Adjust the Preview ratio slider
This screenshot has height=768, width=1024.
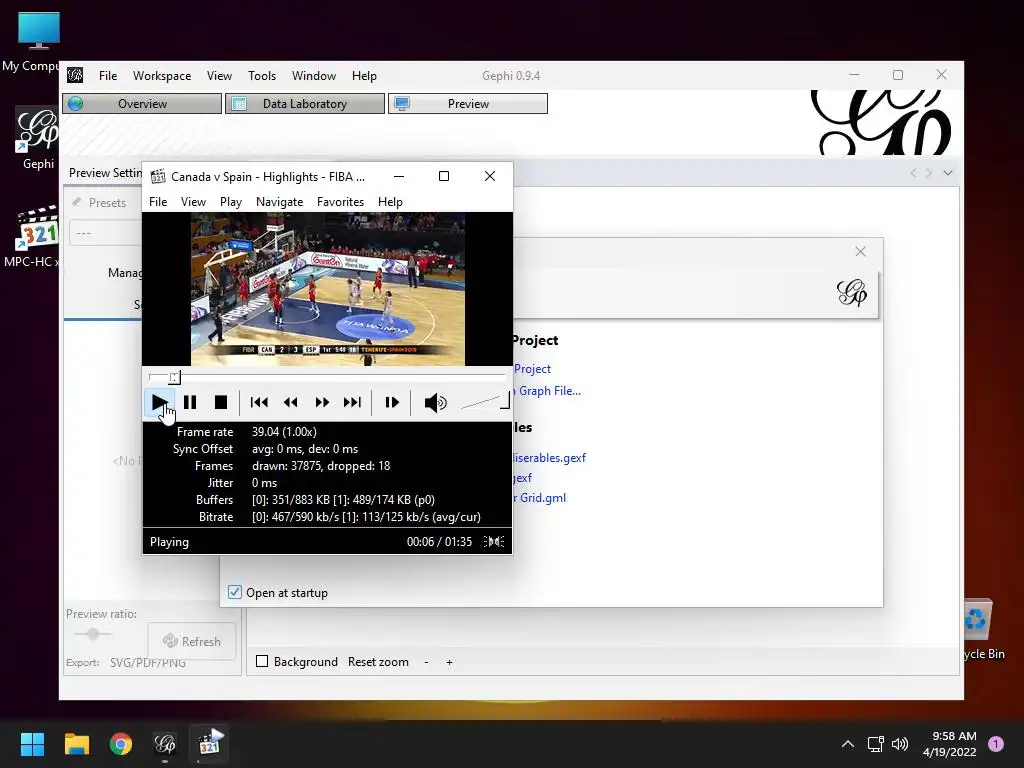[93, 633]
